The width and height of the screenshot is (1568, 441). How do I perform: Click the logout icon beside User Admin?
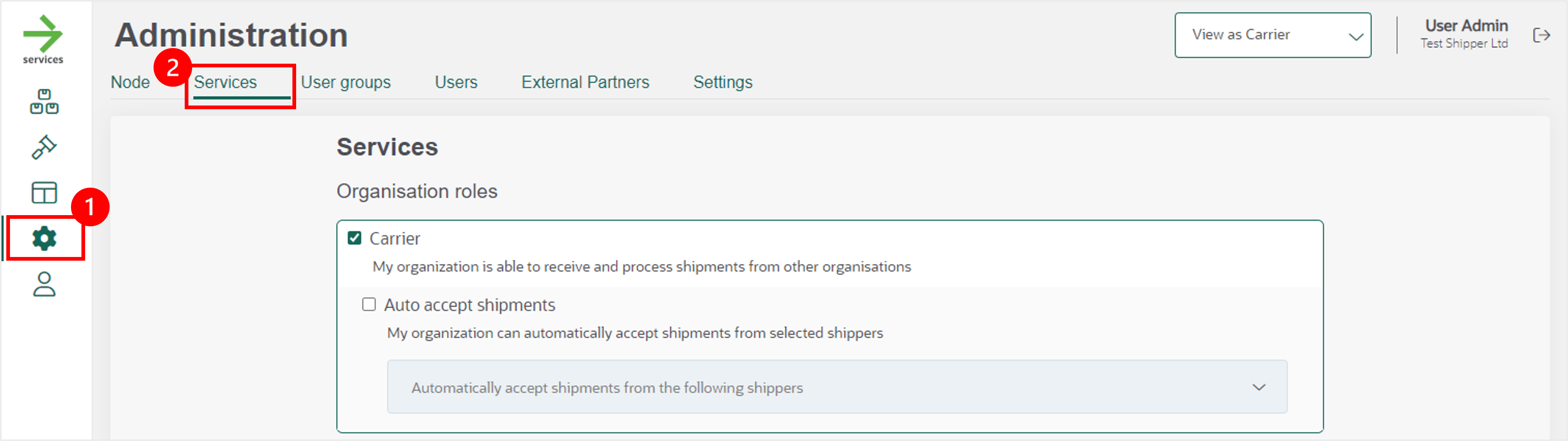pyautogui.click(x=1541, y=35)
